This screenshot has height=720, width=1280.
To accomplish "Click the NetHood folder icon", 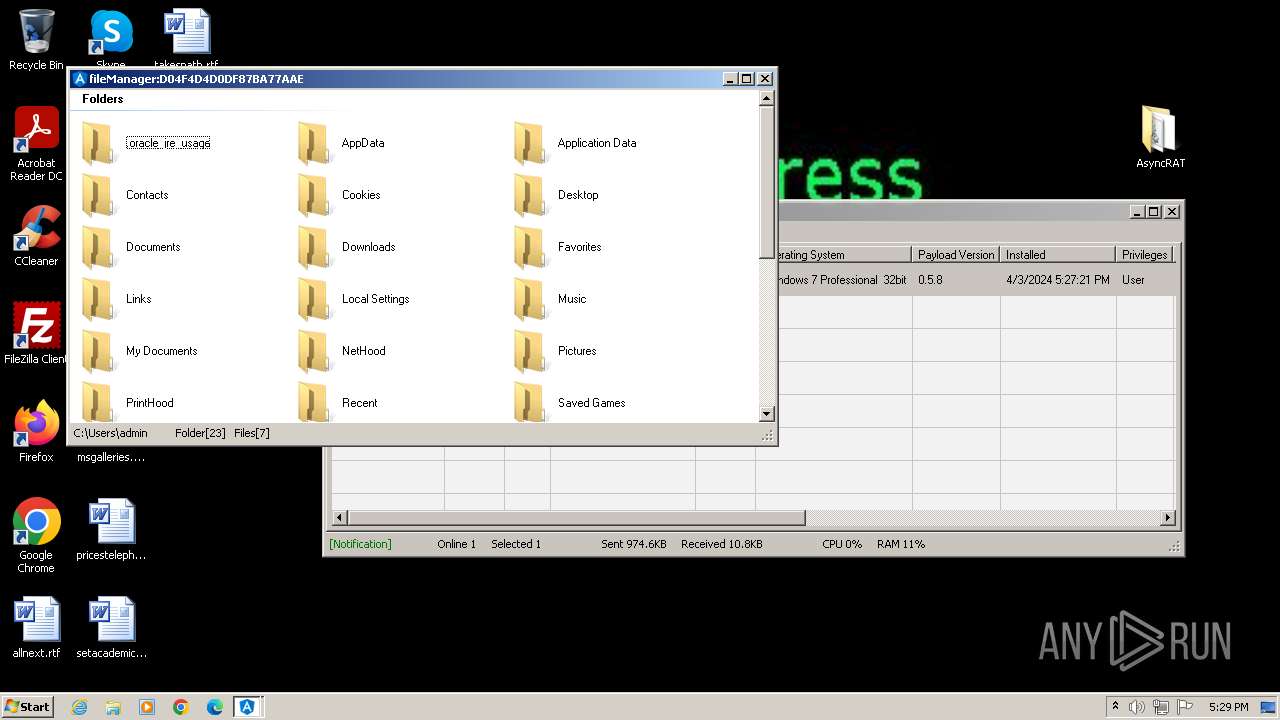I will pyautogui.click(x=314, y=351).
